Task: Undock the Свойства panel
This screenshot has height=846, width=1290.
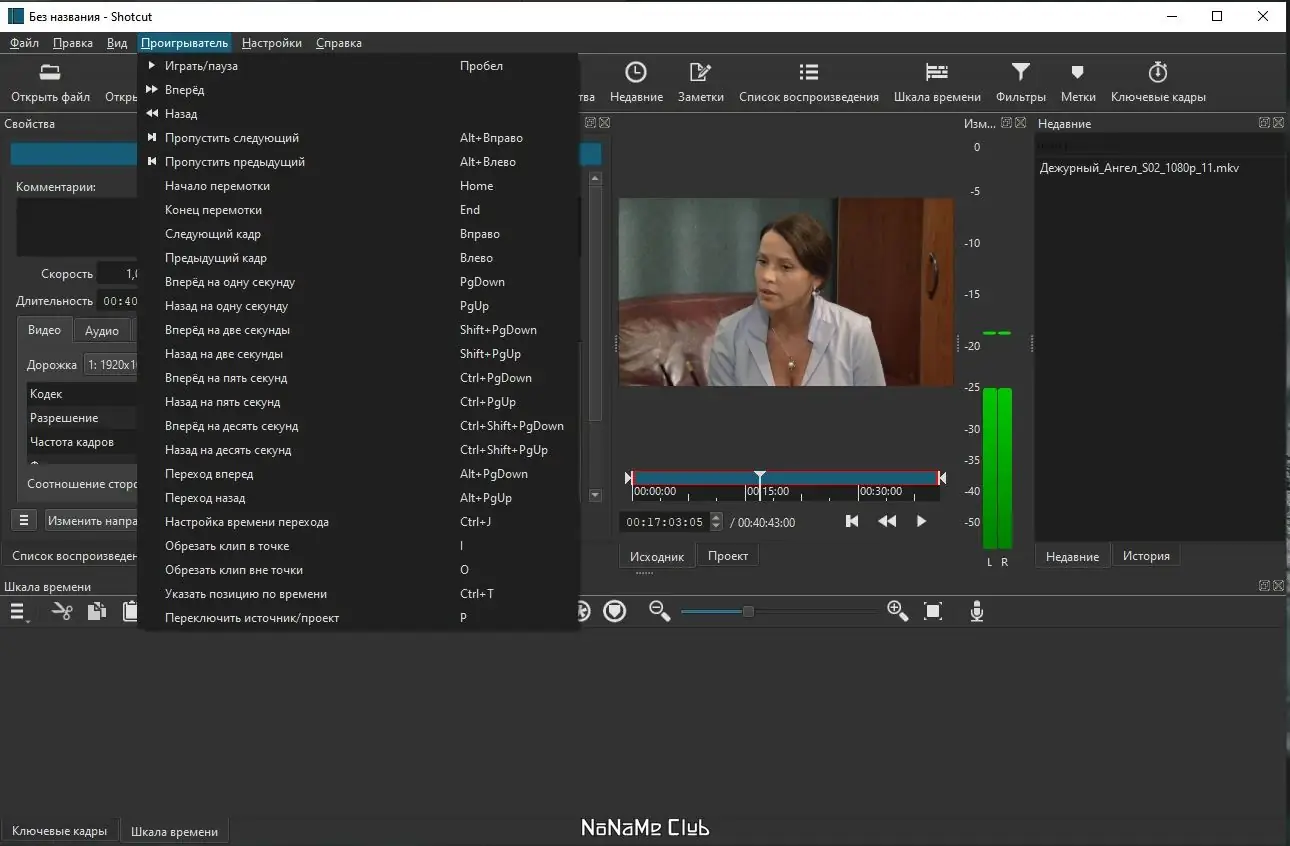Action: coord(591,123)
